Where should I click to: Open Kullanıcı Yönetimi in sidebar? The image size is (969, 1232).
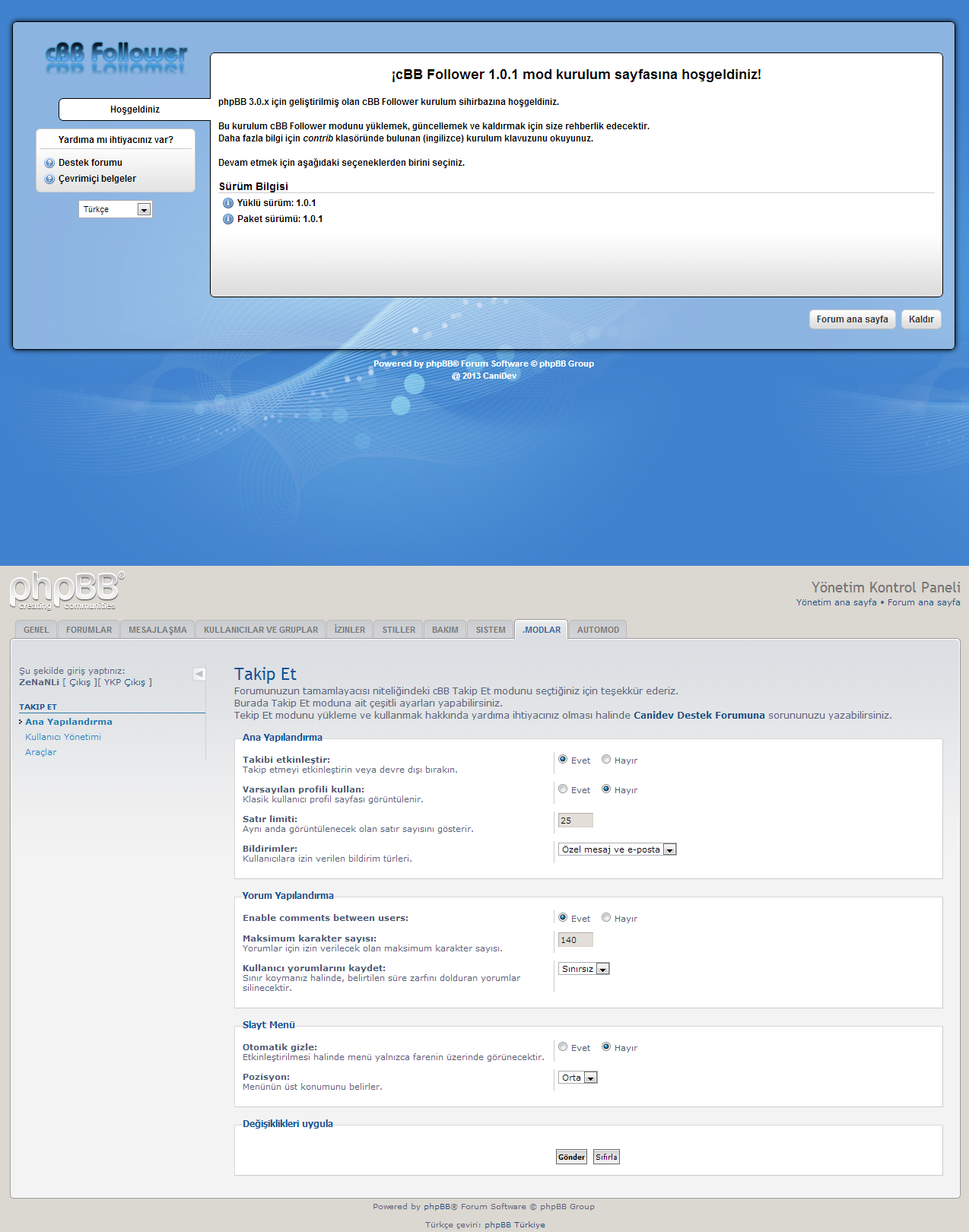tap(63, 737)
